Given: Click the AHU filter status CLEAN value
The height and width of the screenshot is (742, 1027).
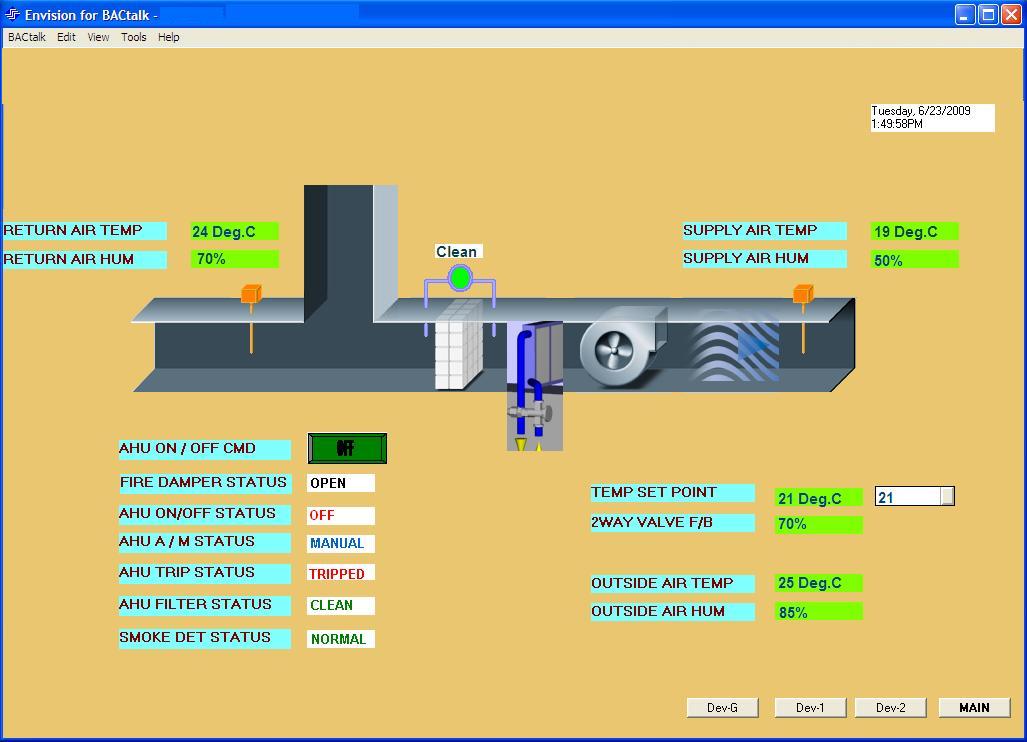Looking at the screenshot, I should (x=341, y=606).
